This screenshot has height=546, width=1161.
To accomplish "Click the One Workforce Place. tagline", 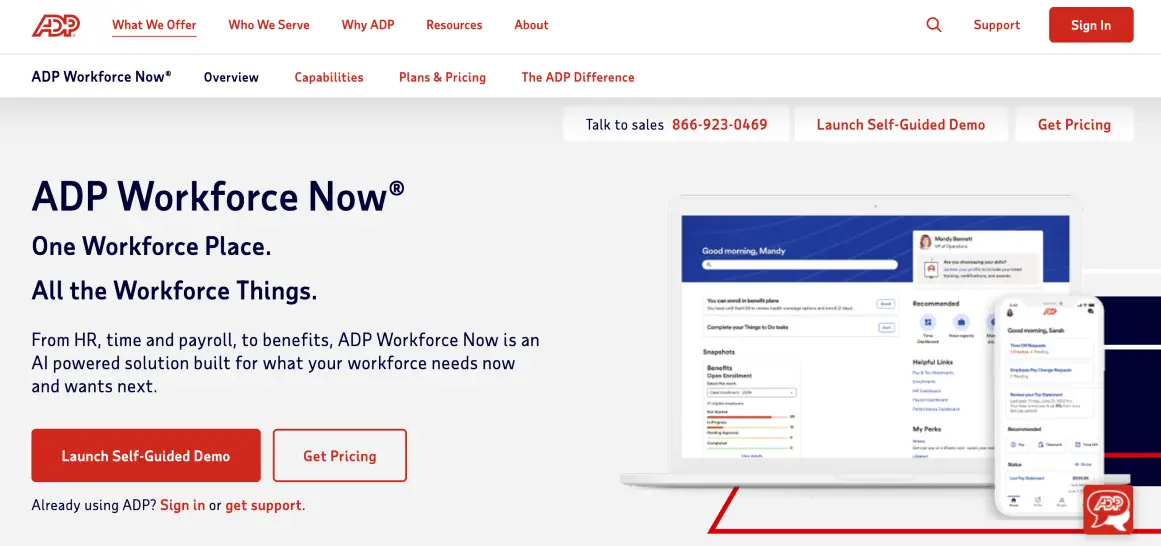I will (151, 245).
